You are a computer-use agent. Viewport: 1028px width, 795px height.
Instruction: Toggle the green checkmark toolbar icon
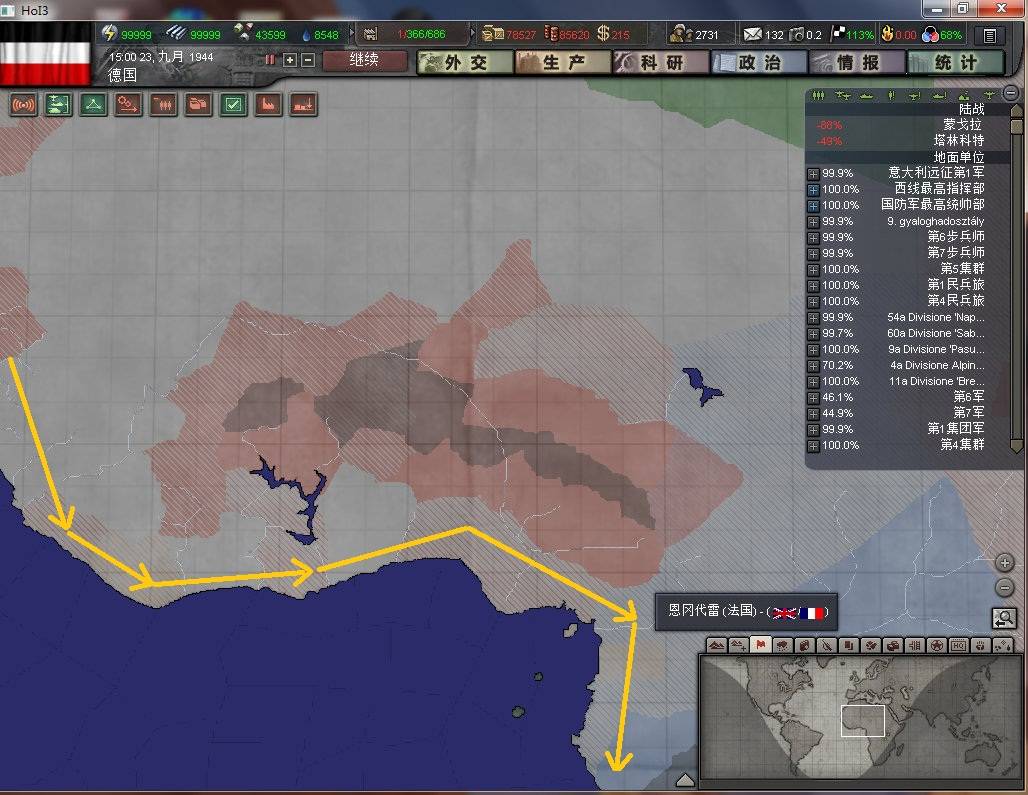click(x=233, y=104)
